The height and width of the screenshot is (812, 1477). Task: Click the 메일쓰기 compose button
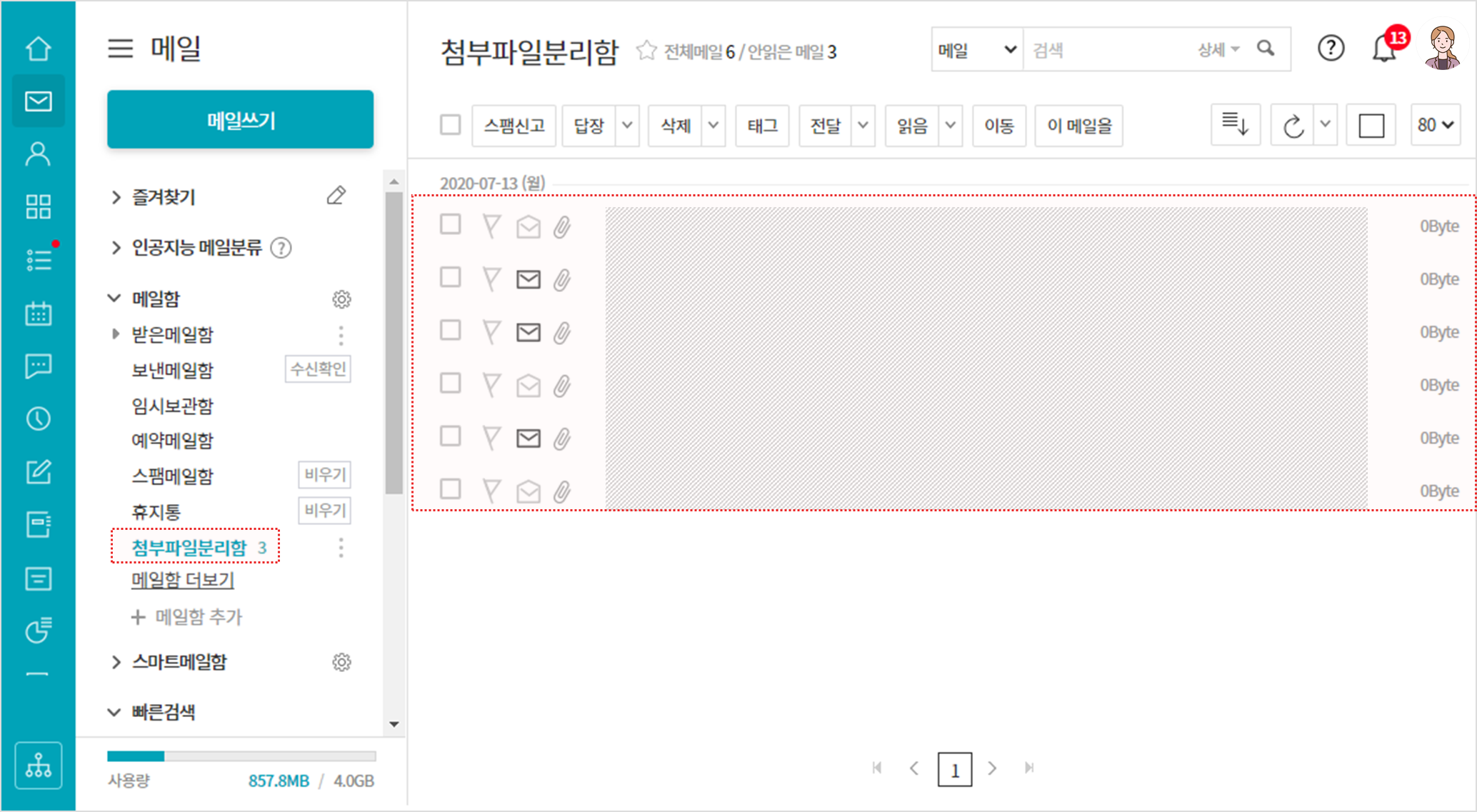coord(240,120)
